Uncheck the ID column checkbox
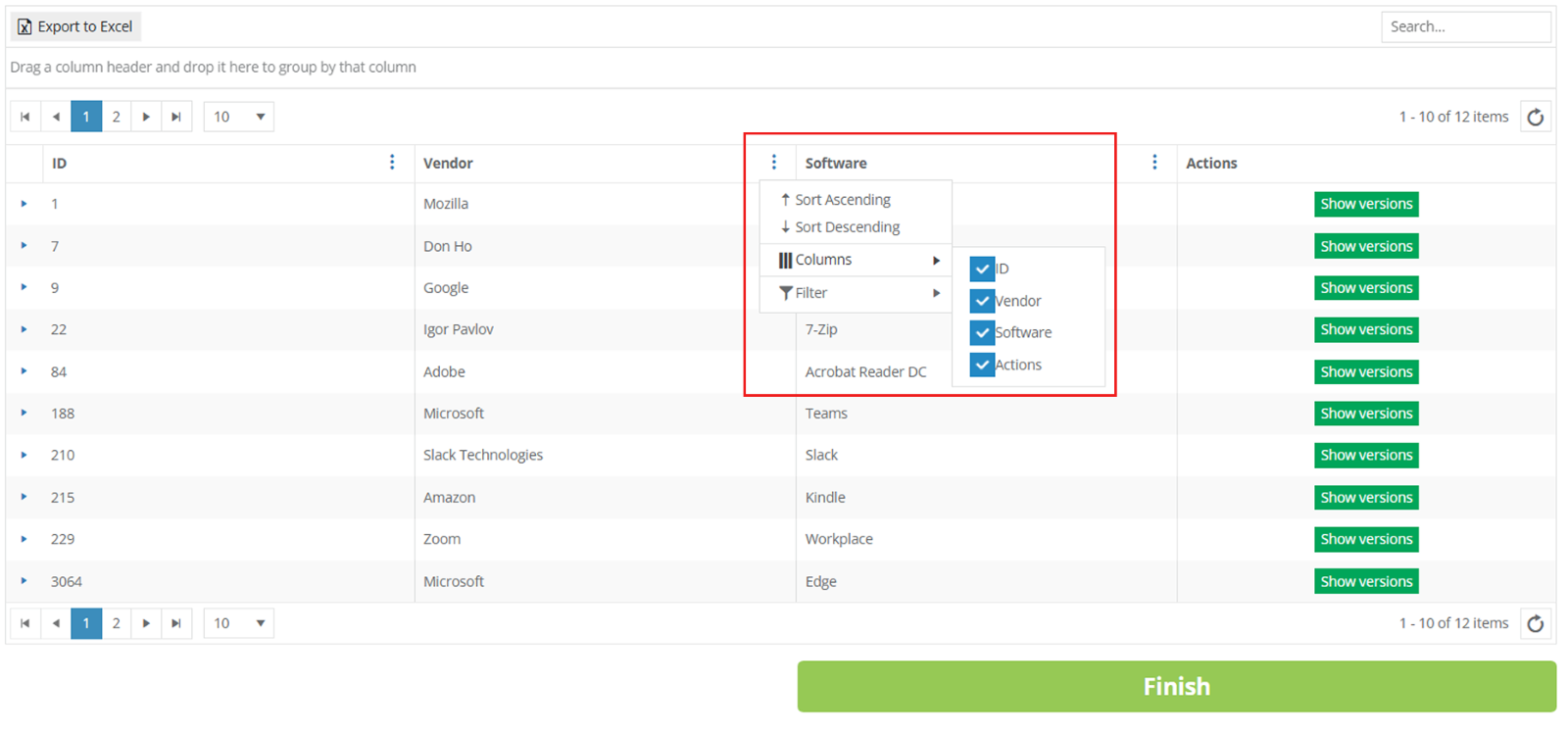1568x733 pixels. coord(982,269)
